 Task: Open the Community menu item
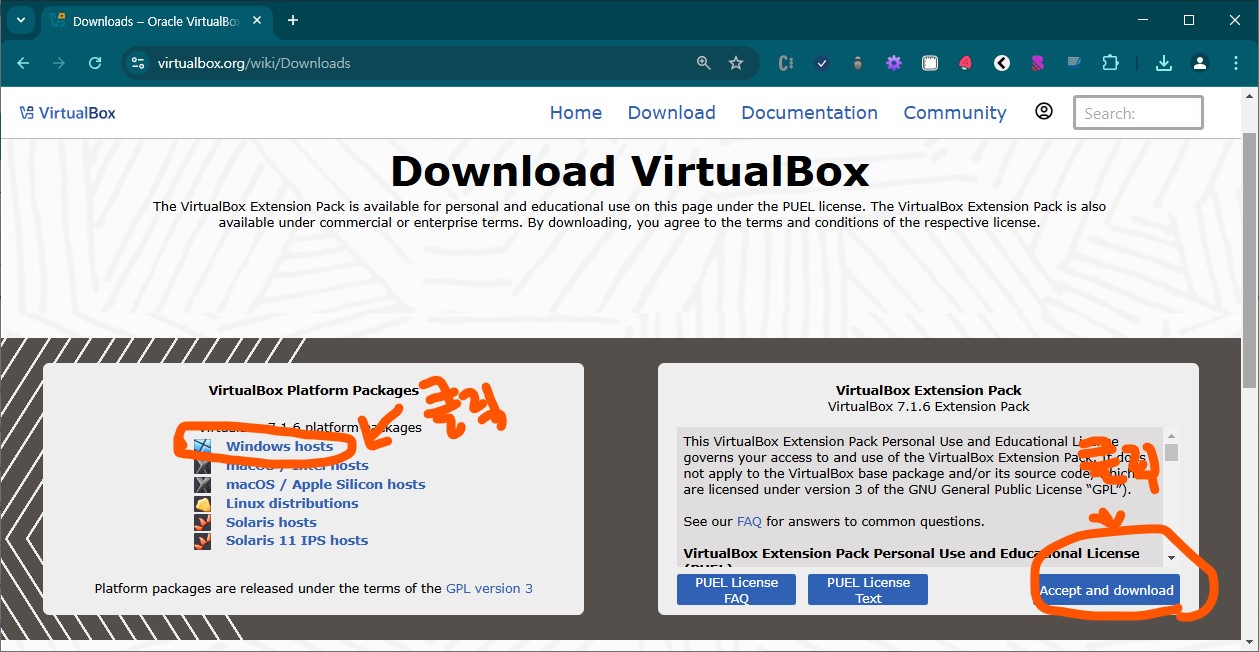[955, 113]
